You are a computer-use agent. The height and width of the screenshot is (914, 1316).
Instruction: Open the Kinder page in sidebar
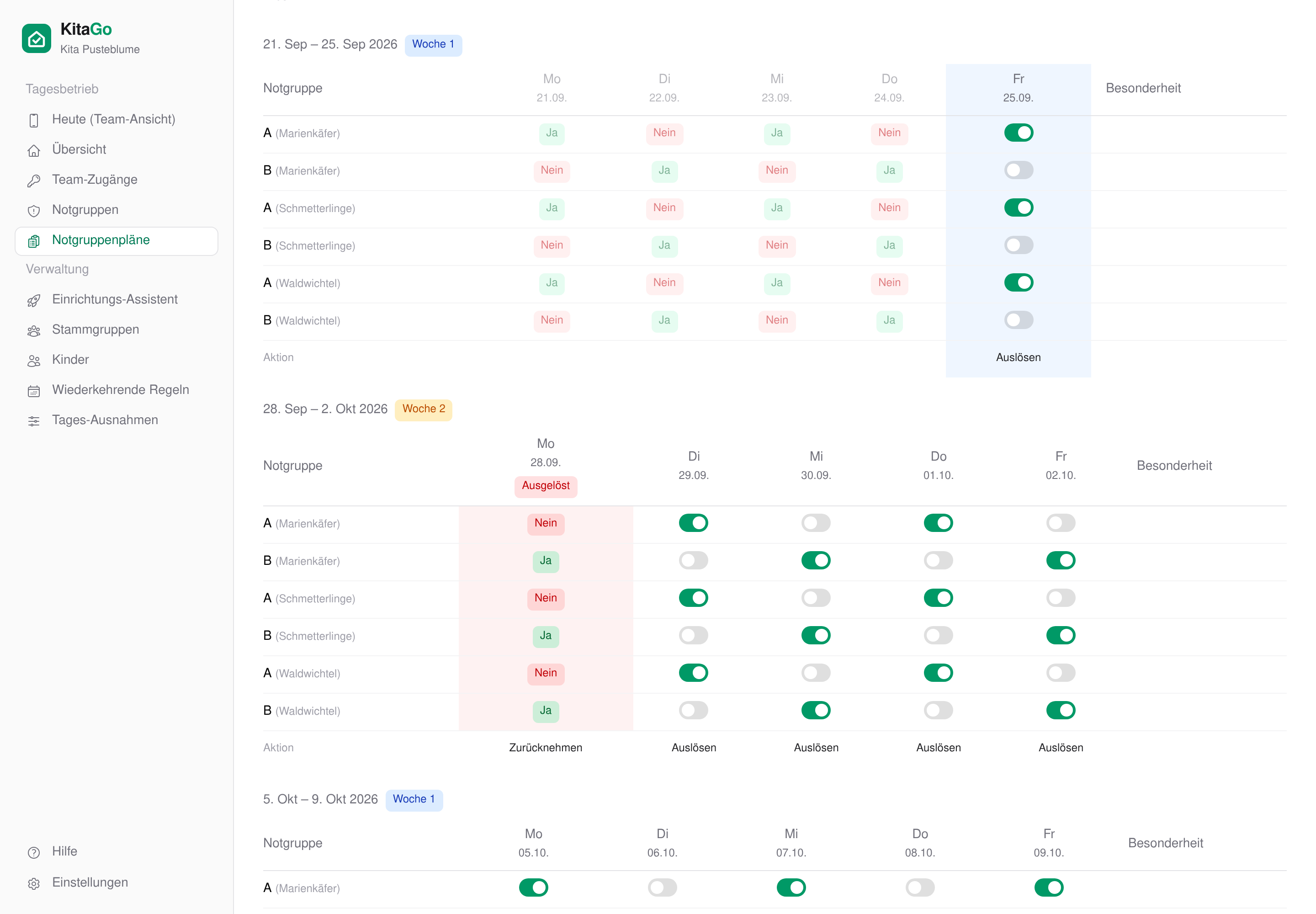tap(116, 360)
